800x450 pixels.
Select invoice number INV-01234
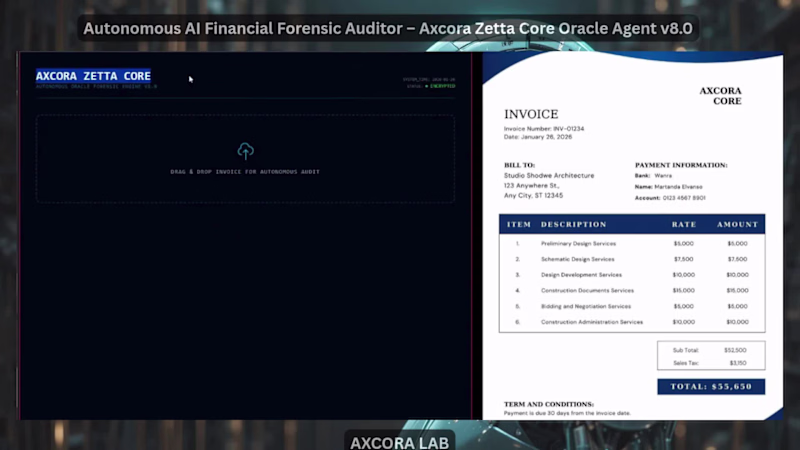(x=569, y=129)
